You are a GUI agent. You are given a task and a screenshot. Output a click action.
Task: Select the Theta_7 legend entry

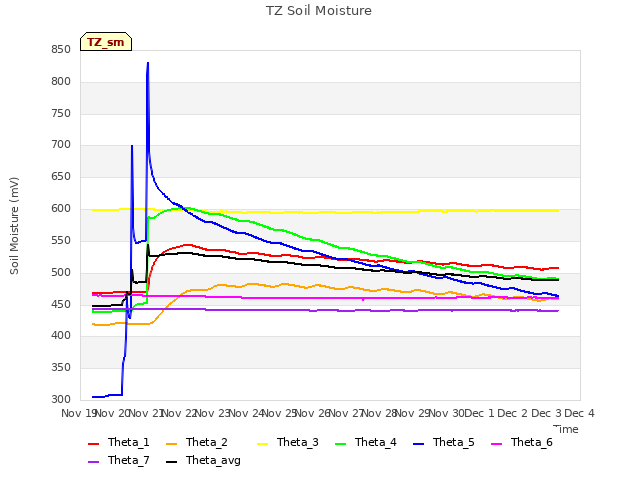tap(119, 460)
